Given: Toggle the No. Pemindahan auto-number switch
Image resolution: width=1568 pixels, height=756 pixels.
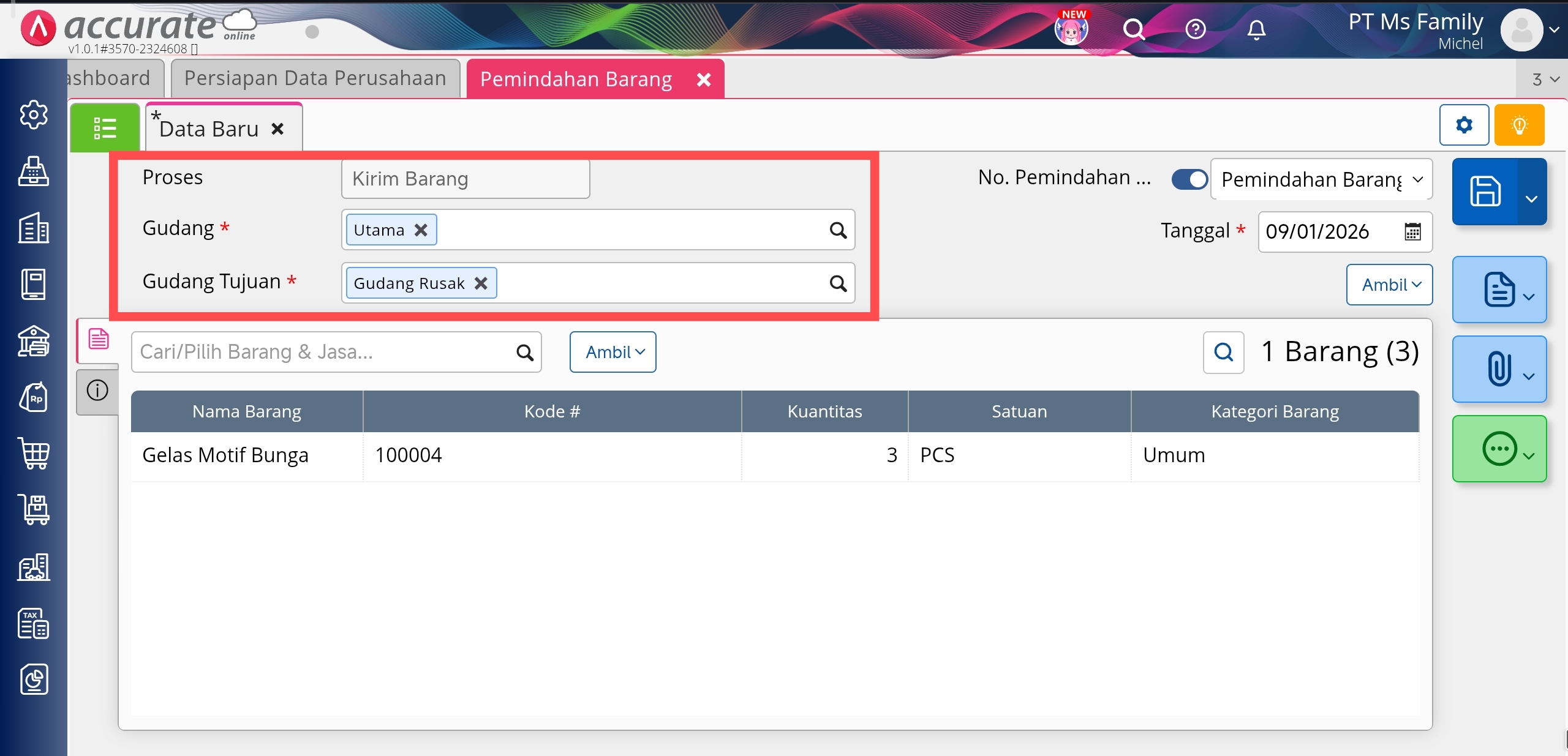Looking at the screenshot, I should click(1189, 179).
